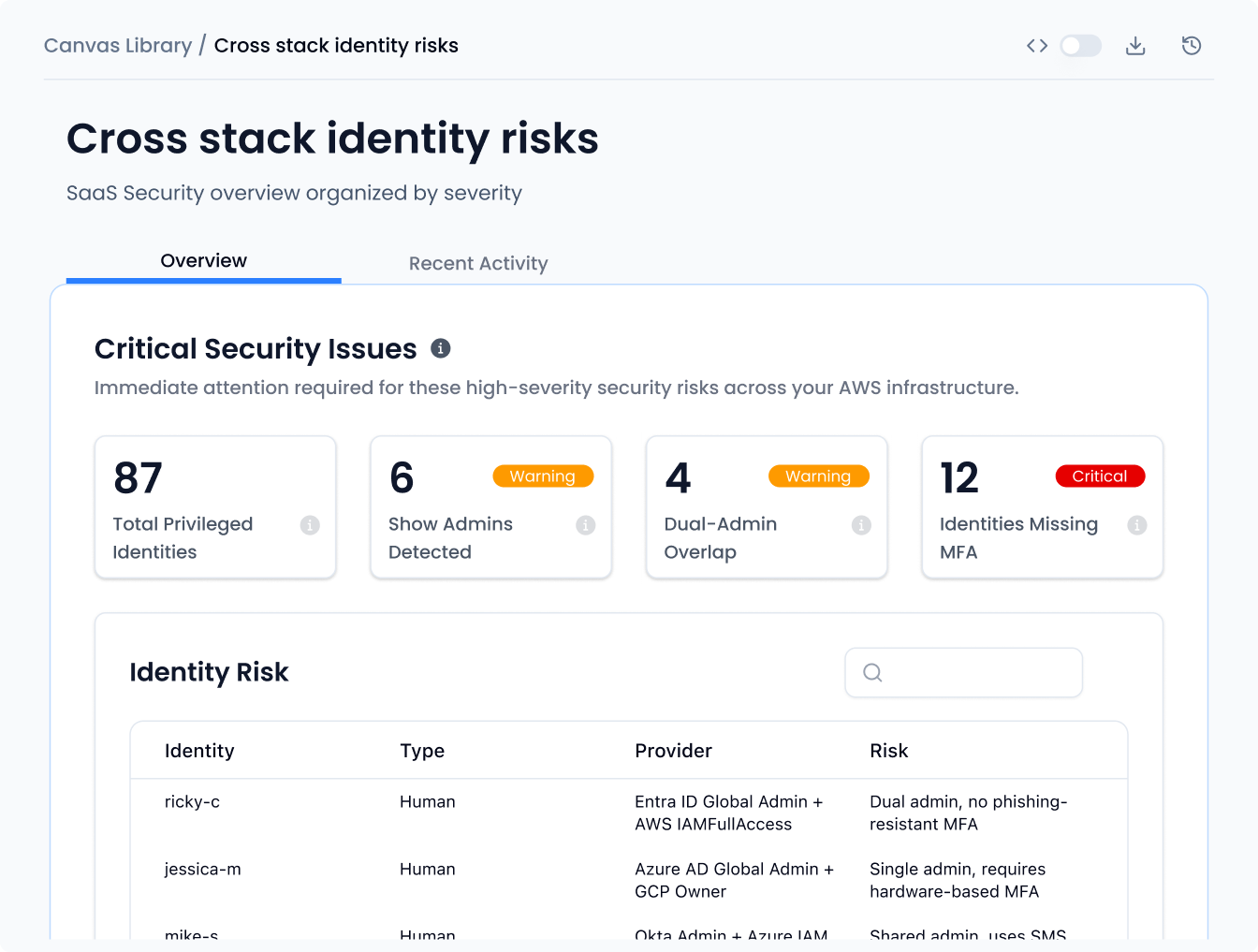Open version history via the clock icon

point(1192,45)
